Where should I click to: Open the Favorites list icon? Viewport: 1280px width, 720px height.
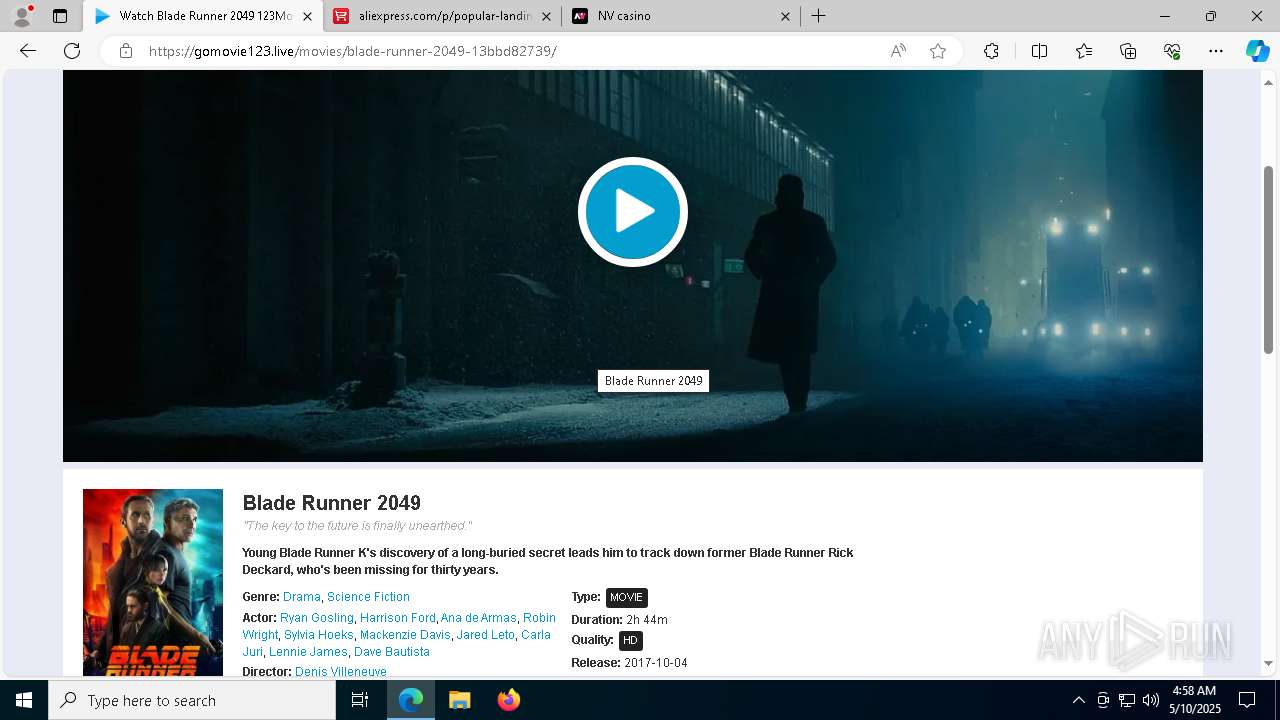(x=1084, y=51)
